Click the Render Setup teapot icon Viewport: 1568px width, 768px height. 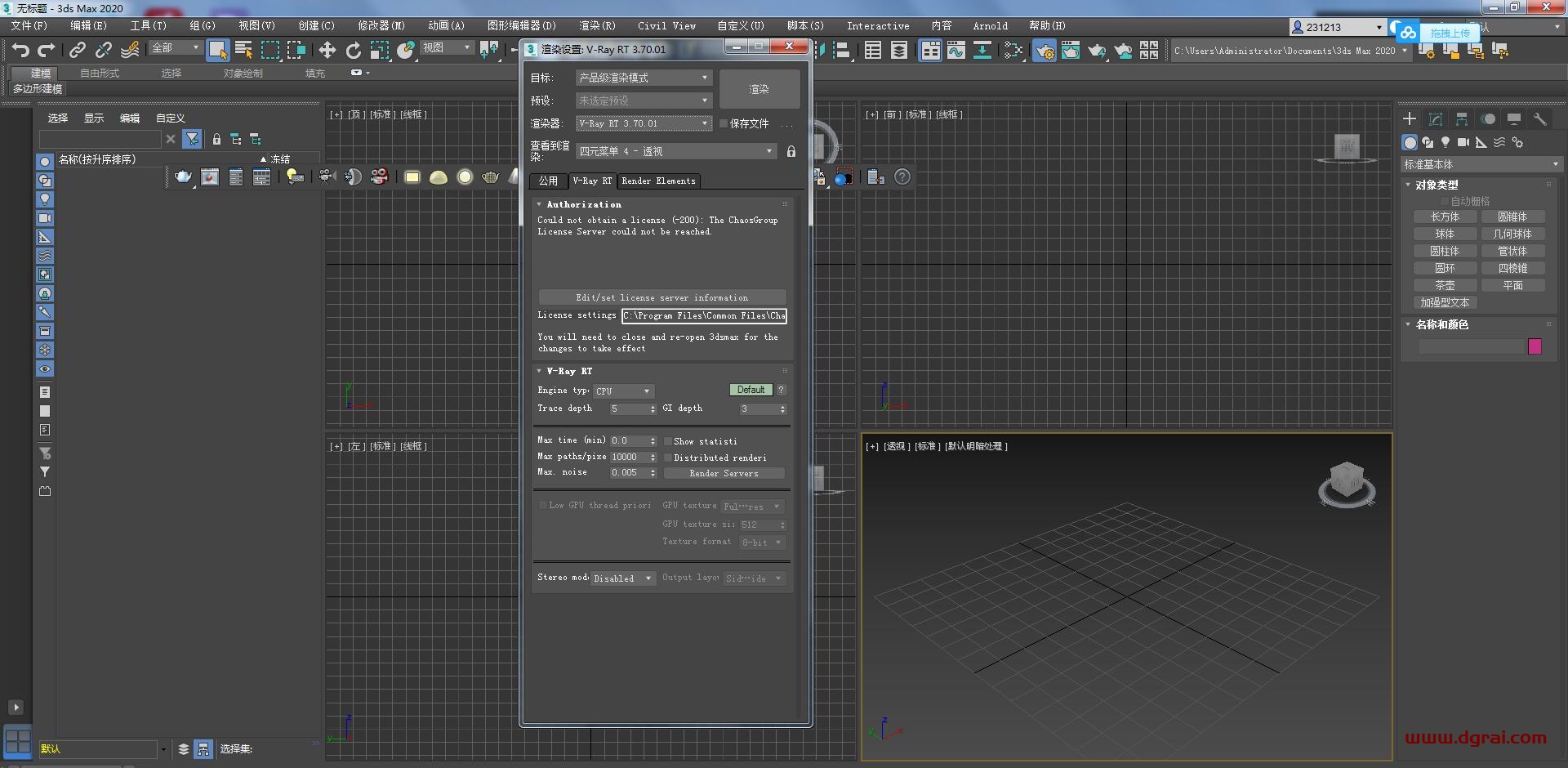(x=1045, y=51)
